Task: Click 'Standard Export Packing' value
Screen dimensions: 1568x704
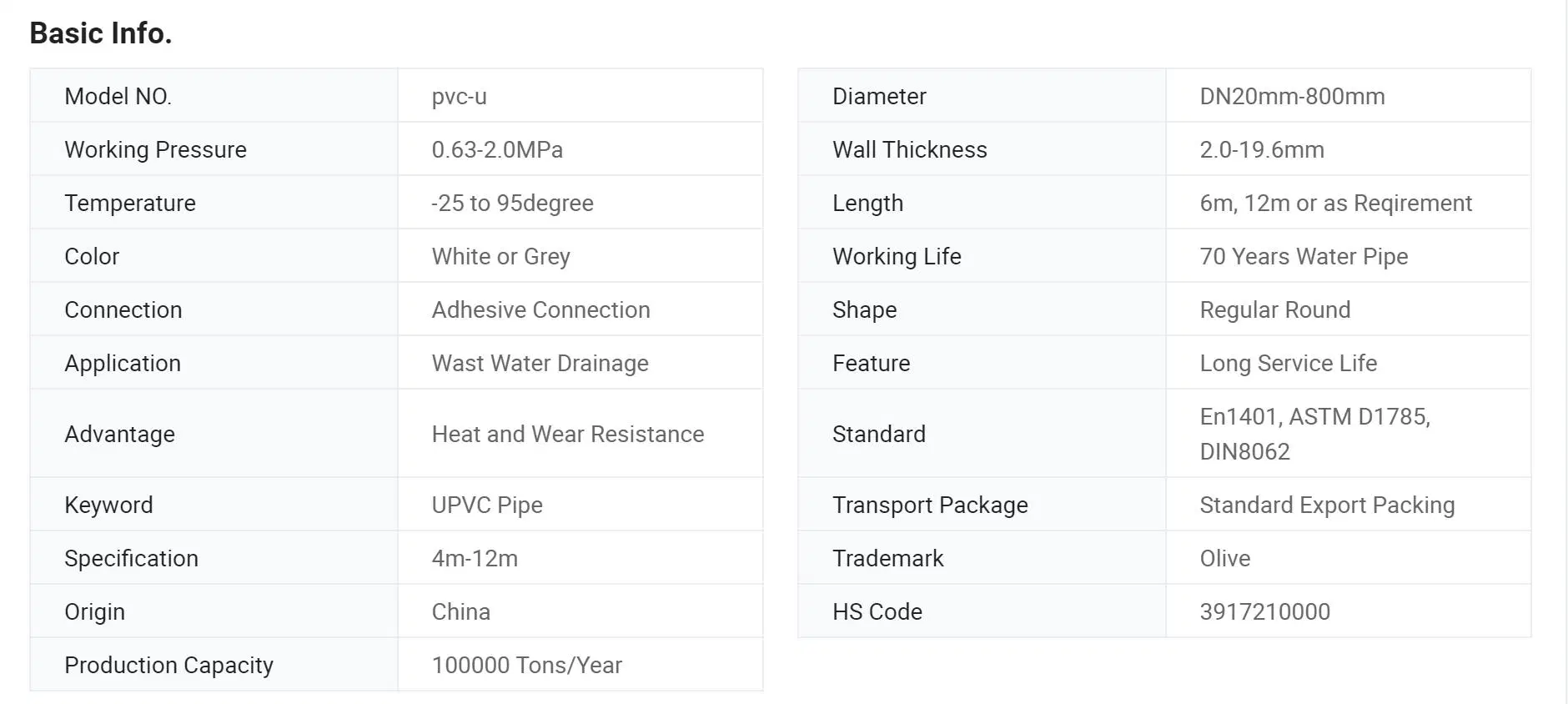Action: 1327,505
